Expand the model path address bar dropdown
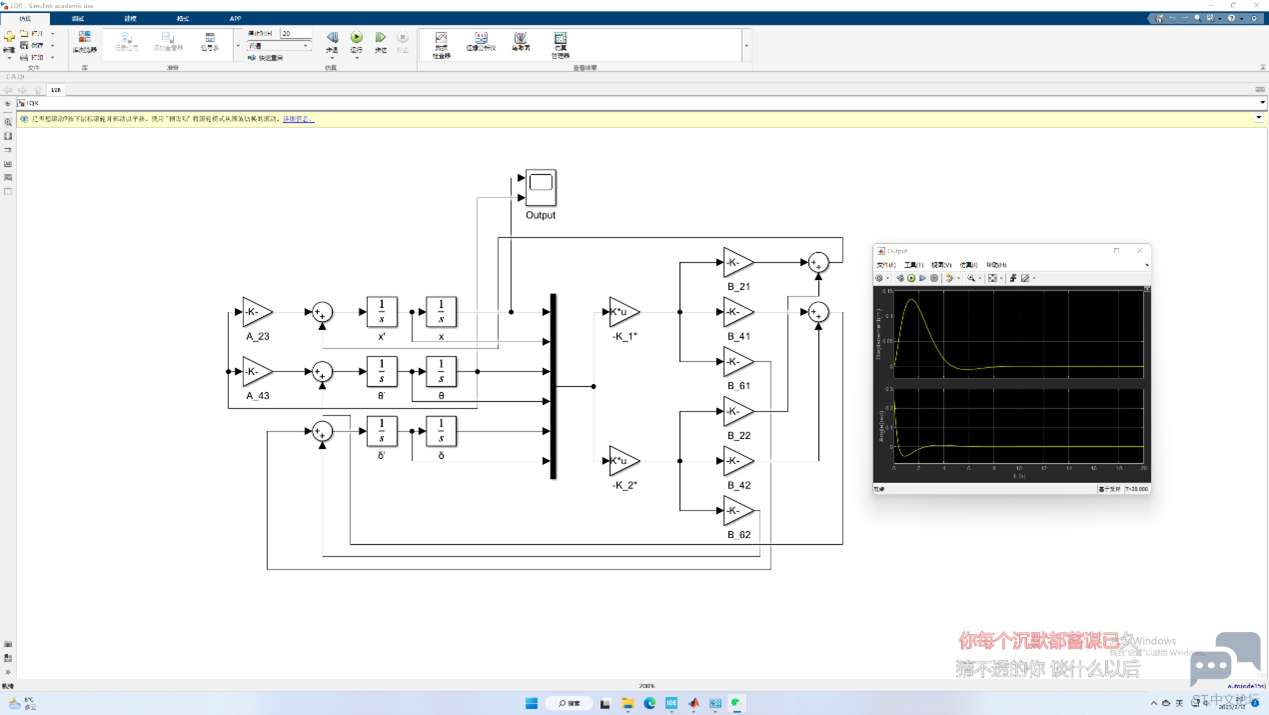 (x=1262, y=103)
